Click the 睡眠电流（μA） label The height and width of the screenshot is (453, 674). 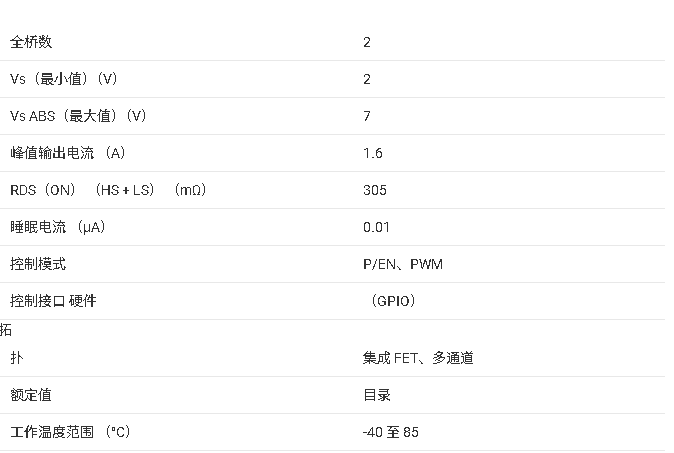(x=58, y=227)
